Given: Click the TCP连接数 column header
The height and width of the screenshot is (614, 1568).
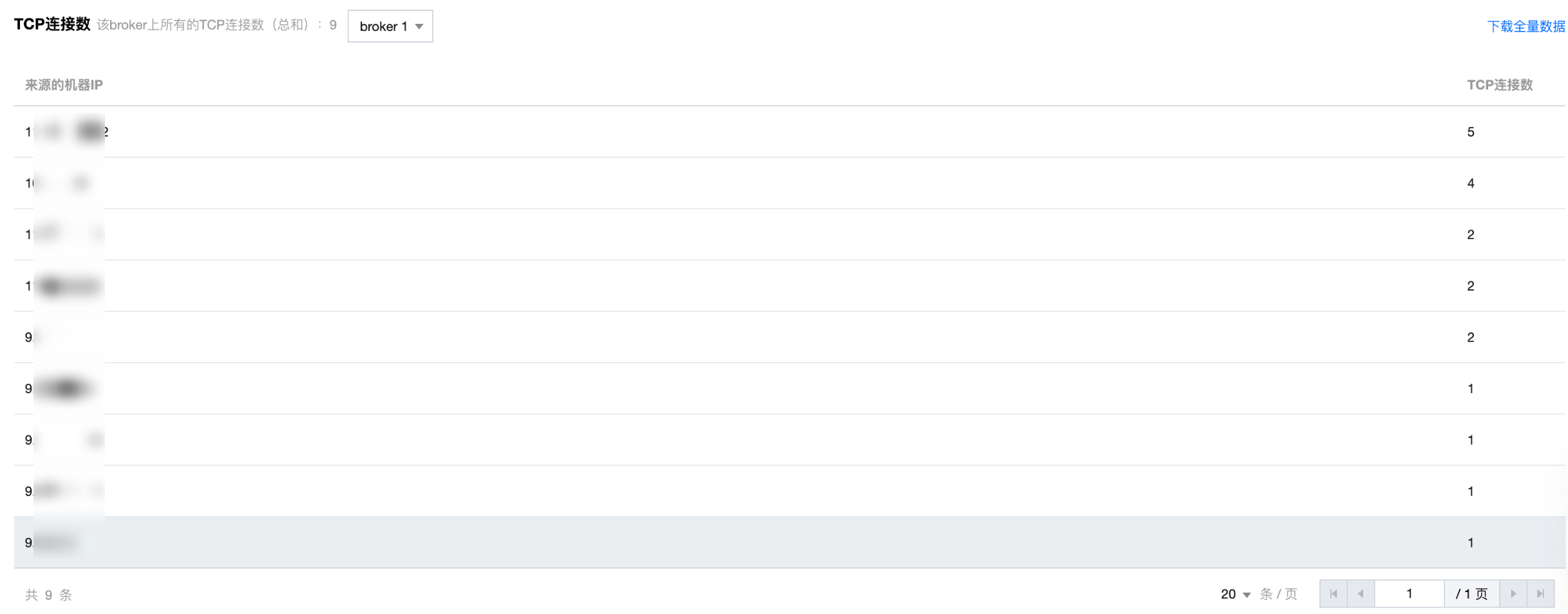Looking at the screenshot, I should (1499, 85).
